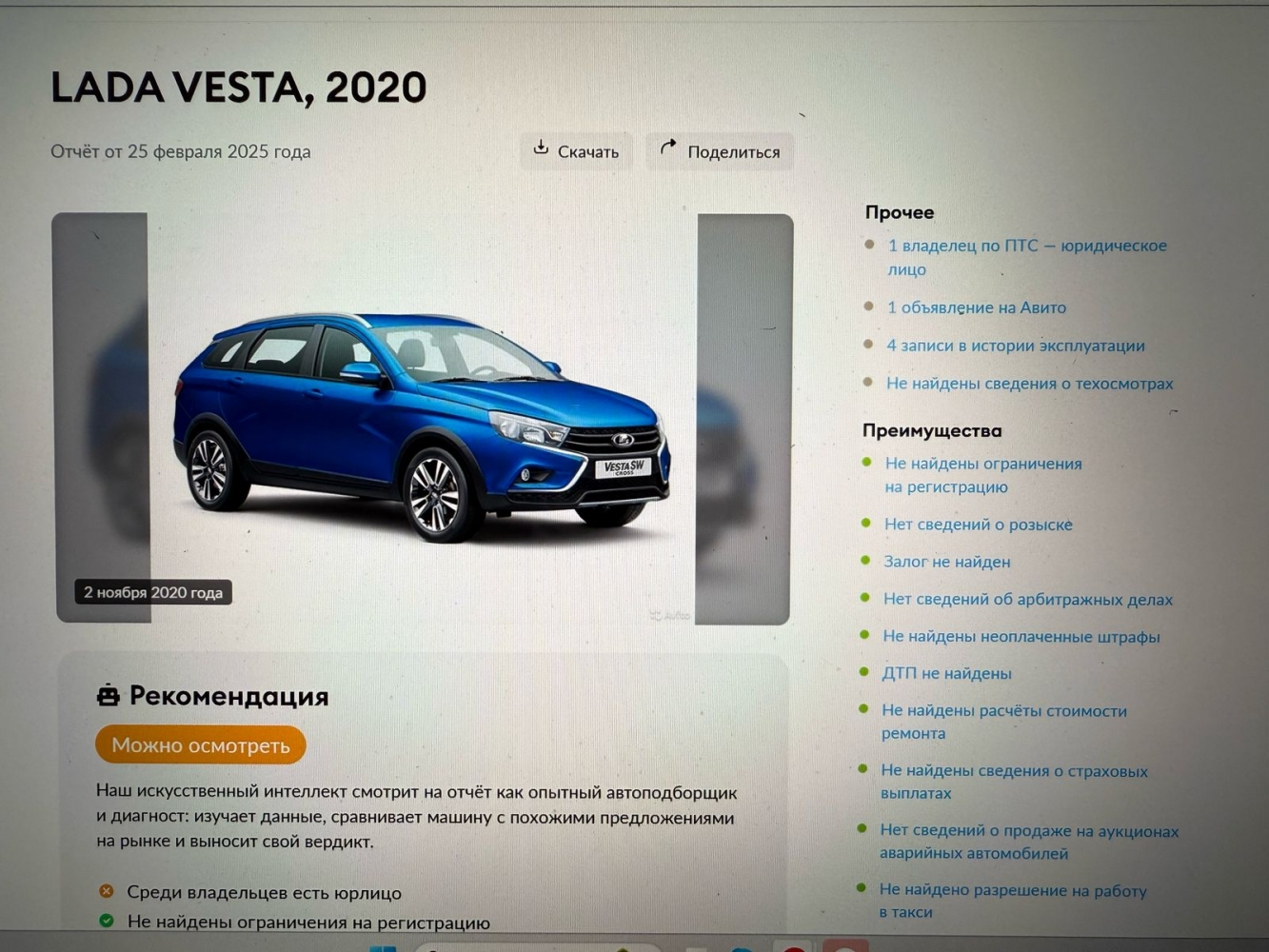Click the Поделиться button
This screenshot has height=952, width=1269.
click(x=720, y=151)
